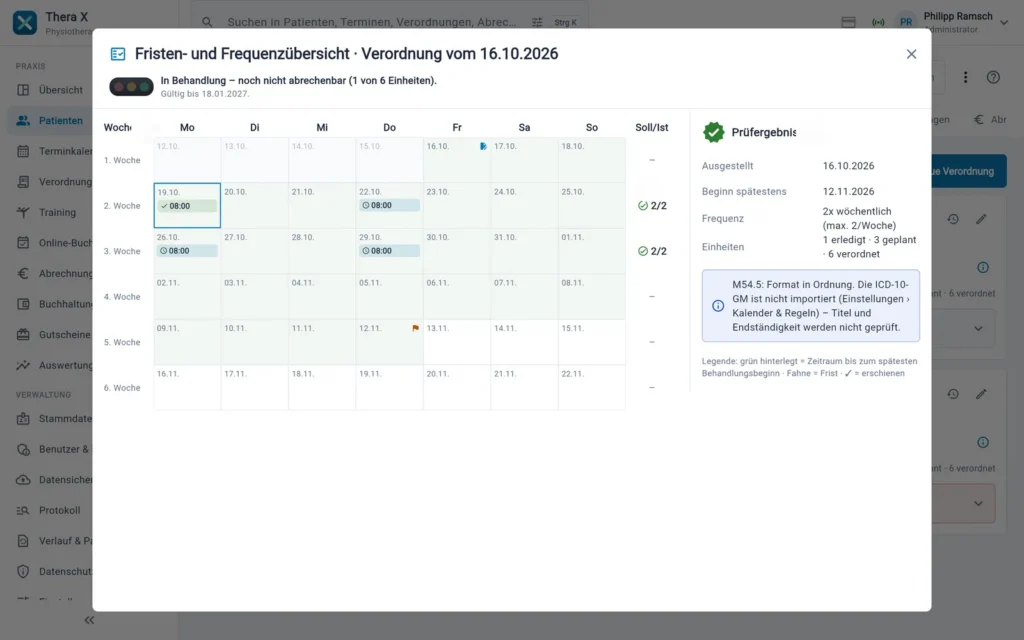The height and width of the screenshot is (640, 1024).
Task: Open Terminkalender in the background sidebar
Action: 50,152
